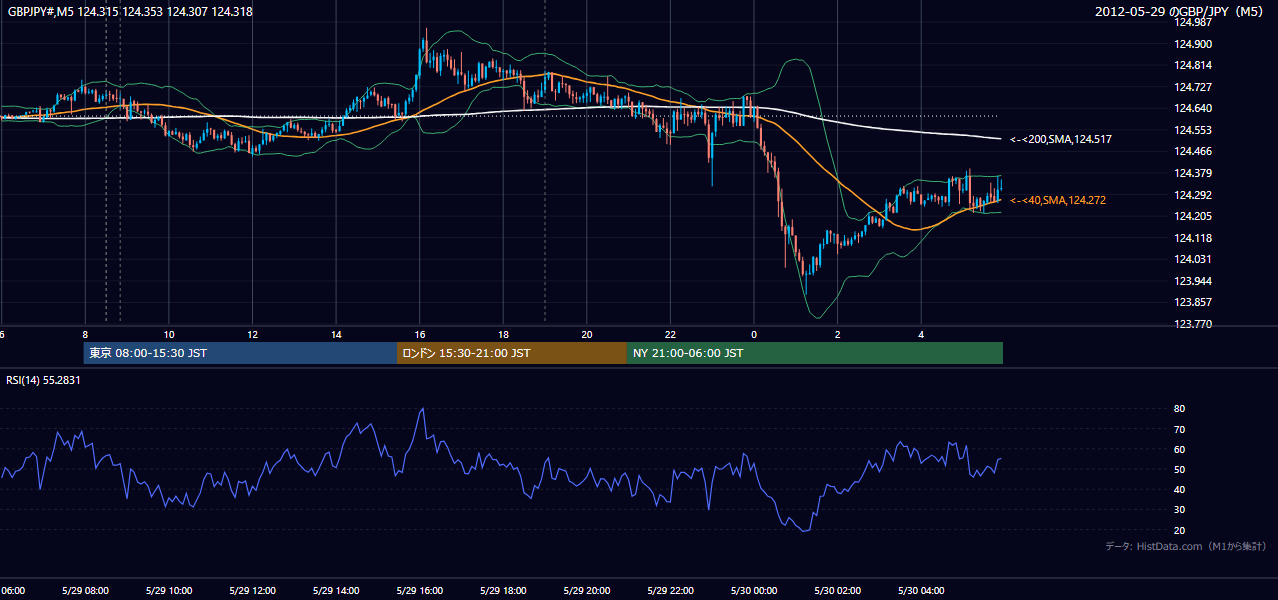Click price axis label 124.466
Viewport: 1278px width, 600px height.
point(1192,152)
